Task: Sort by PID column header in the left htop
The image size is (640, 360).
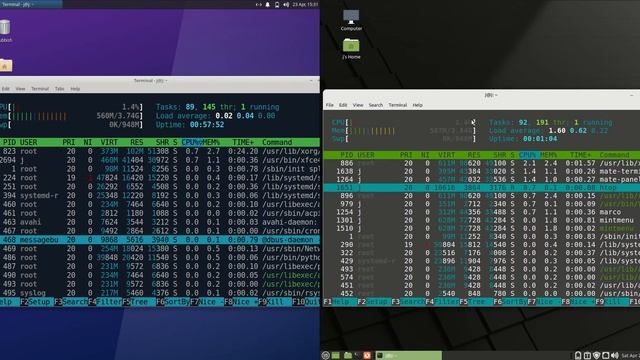Action: pyautogui.click(x=9, y=142)
